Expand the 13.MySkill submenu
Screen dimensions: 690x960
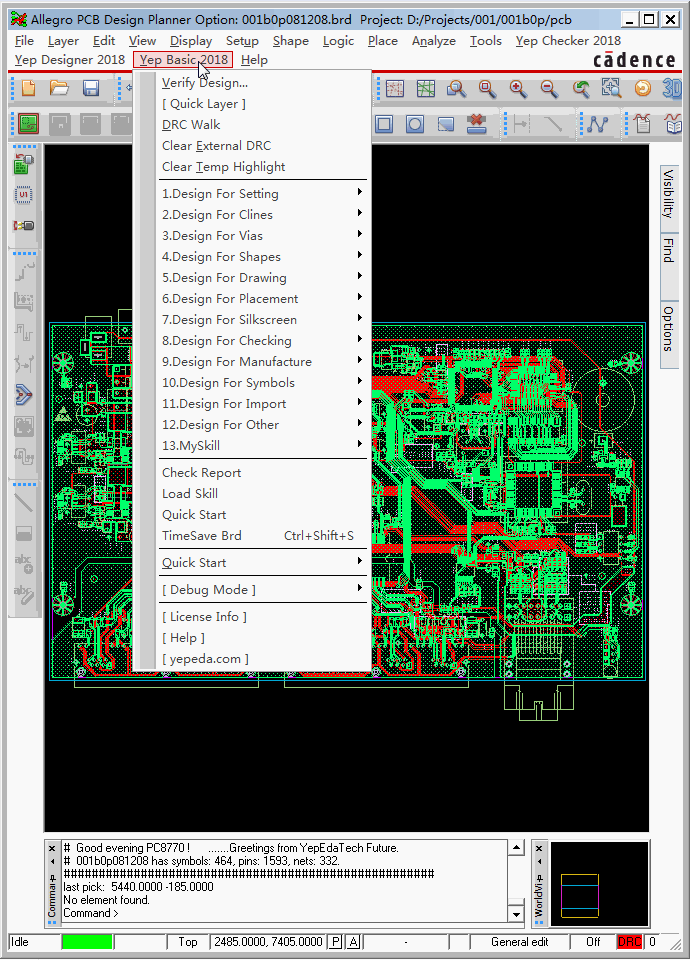262,446
